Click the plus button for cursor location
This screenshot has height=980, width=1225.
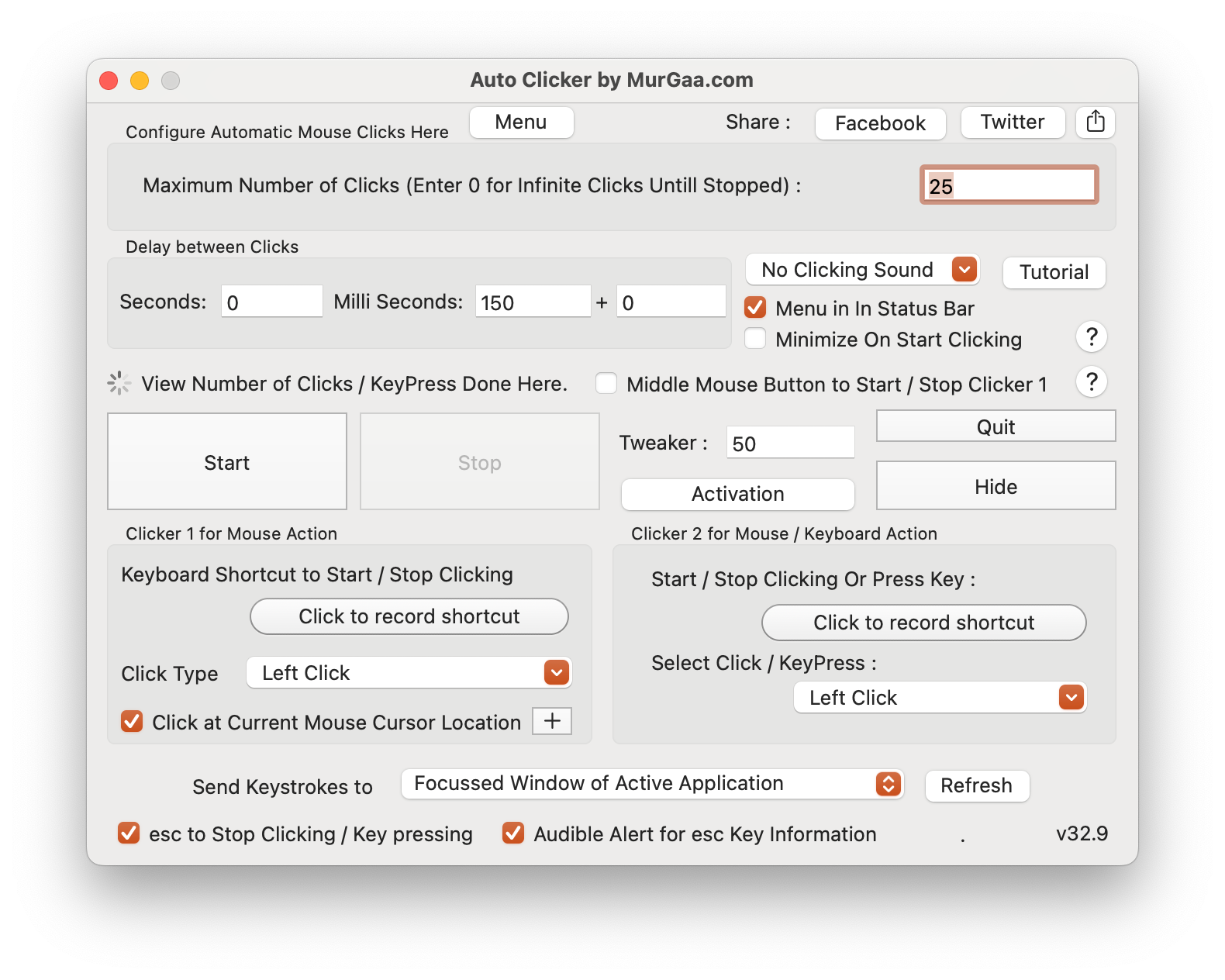point(552,721)
